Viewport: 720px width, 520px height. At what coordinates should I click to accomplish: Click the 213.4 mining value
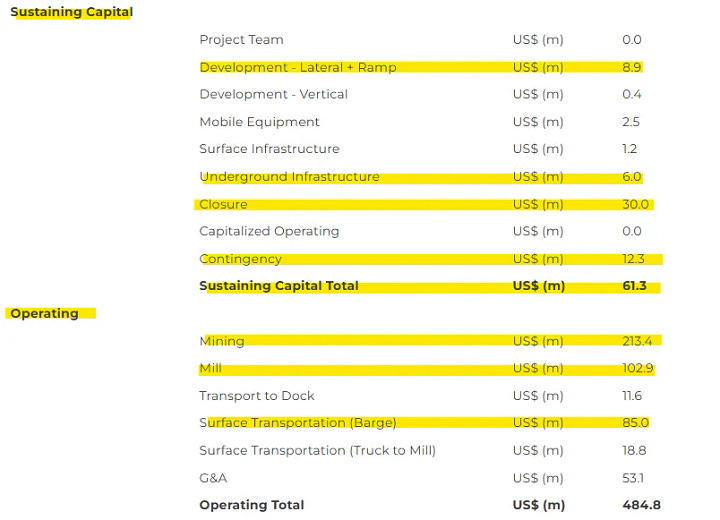tap(637, 341)
